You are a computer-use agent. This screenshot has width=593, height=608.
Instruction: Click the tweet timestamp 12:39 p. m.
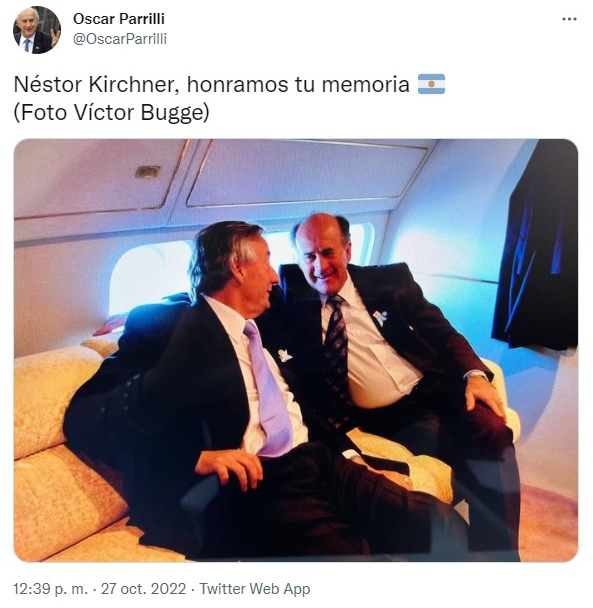pos(51,589)
